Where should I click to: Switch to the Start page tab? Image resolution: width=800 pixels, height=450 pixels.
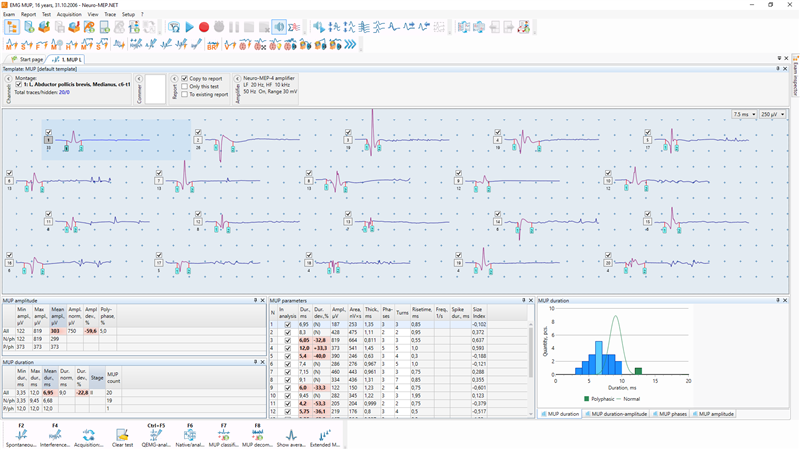(x=29, y=60)
